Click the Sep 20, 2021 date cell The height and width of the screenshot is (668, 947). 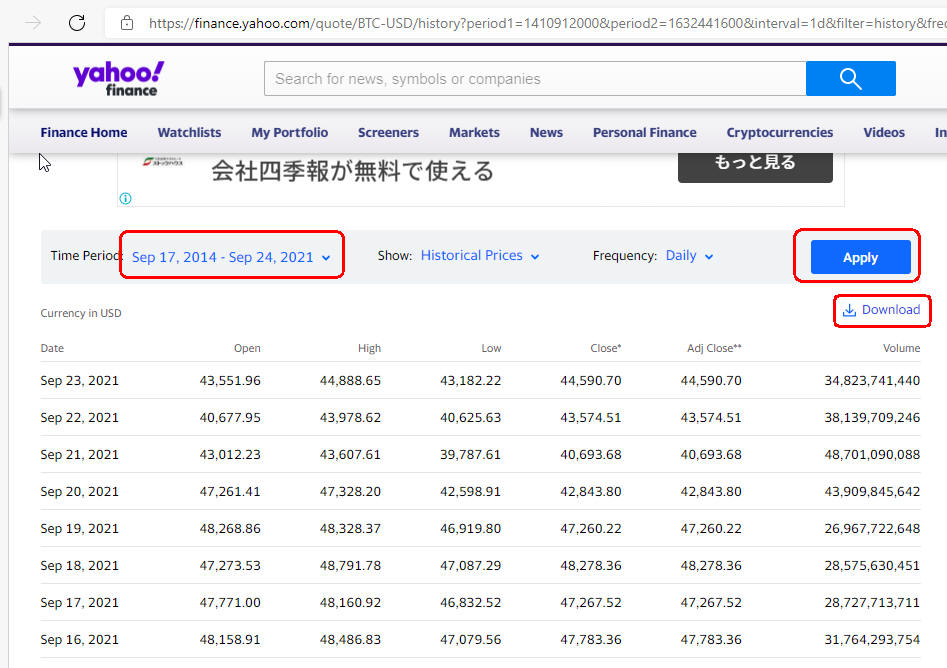coord(79,492)
